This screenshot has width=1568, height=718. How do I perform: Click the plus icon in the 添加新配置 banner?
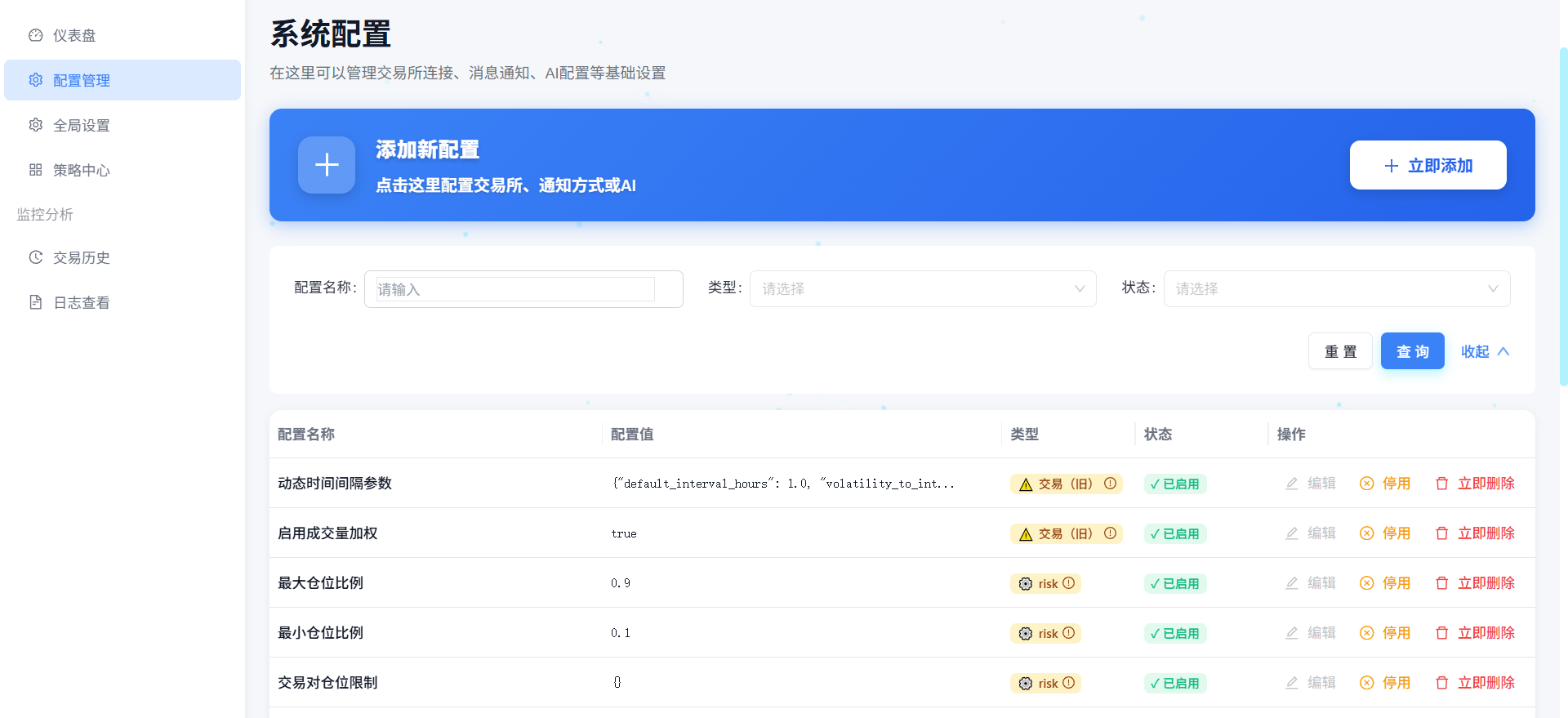click(327, 165)
